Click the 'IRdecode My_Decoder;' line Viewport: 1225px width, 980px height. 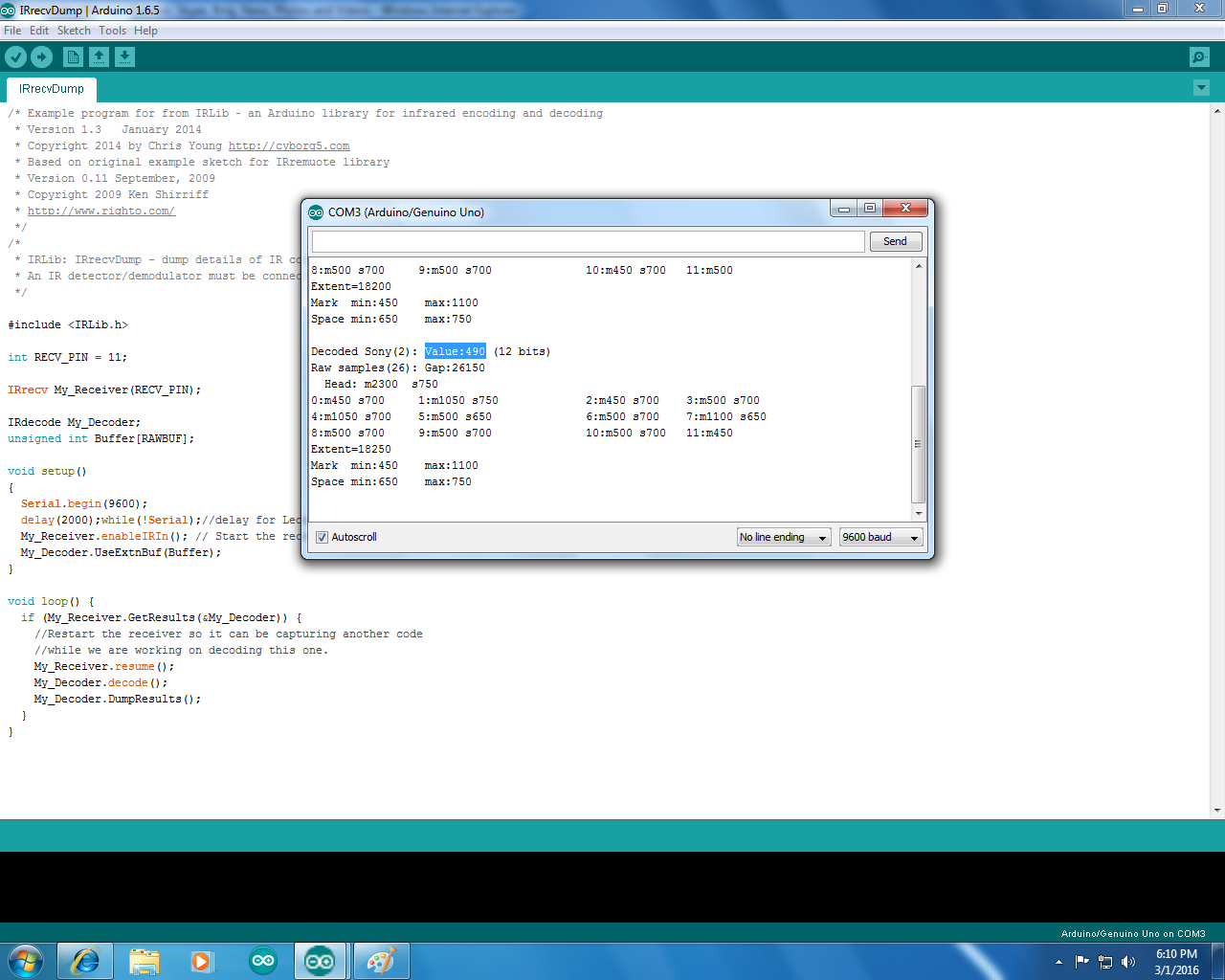tap(75, 423)
